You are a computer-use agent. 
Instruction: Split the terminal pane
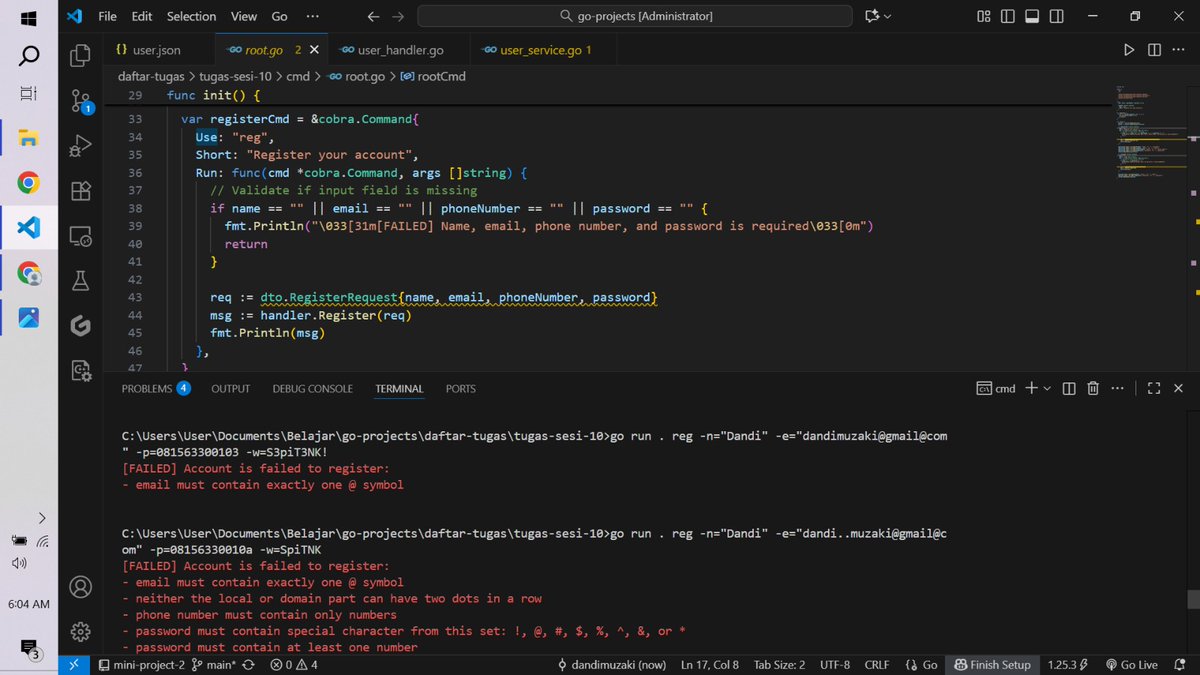coord(1069,388)
